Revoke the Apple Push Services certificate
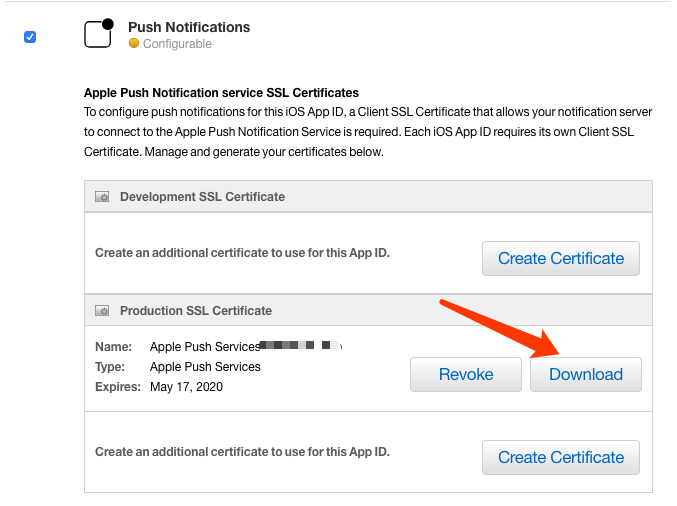The height and width of the screenshot is (506, 677). (466, 374)
